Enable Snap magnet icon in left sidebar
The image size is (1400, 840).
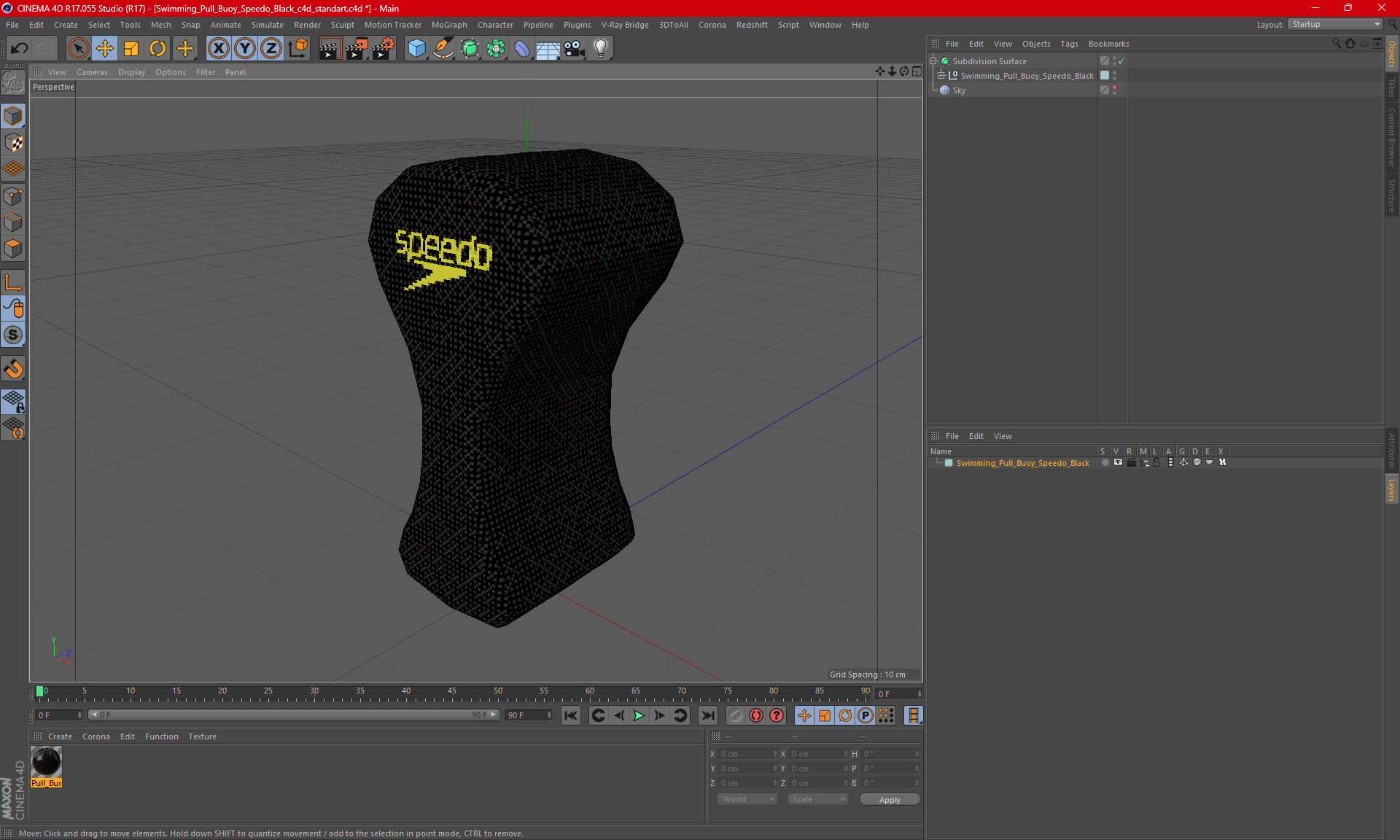pos(14,369)
